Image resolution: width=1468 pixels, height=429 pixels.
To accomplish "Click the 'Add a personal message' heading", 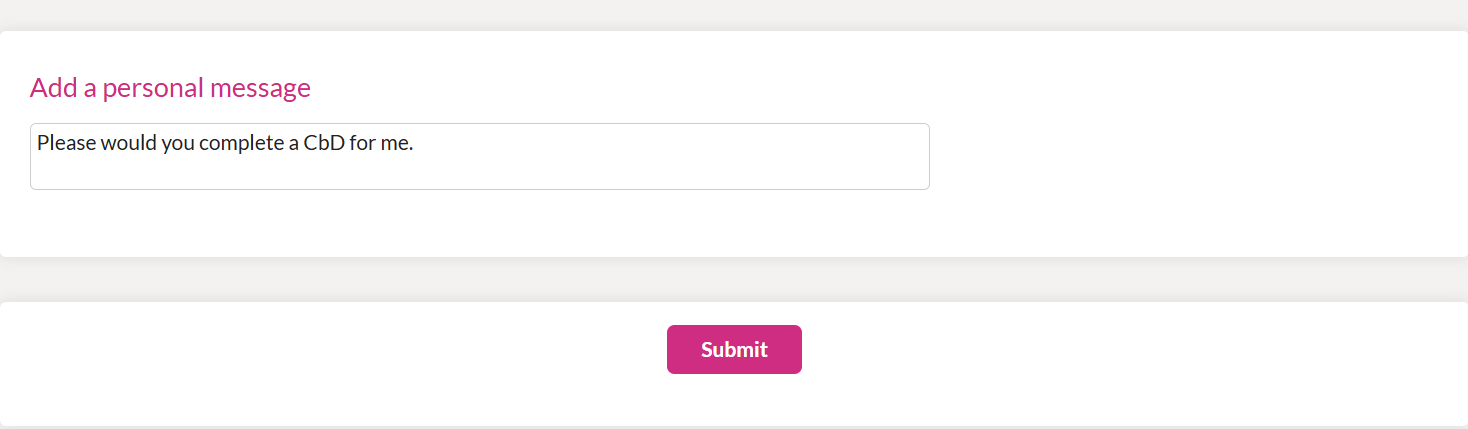I will pos(170,88).
